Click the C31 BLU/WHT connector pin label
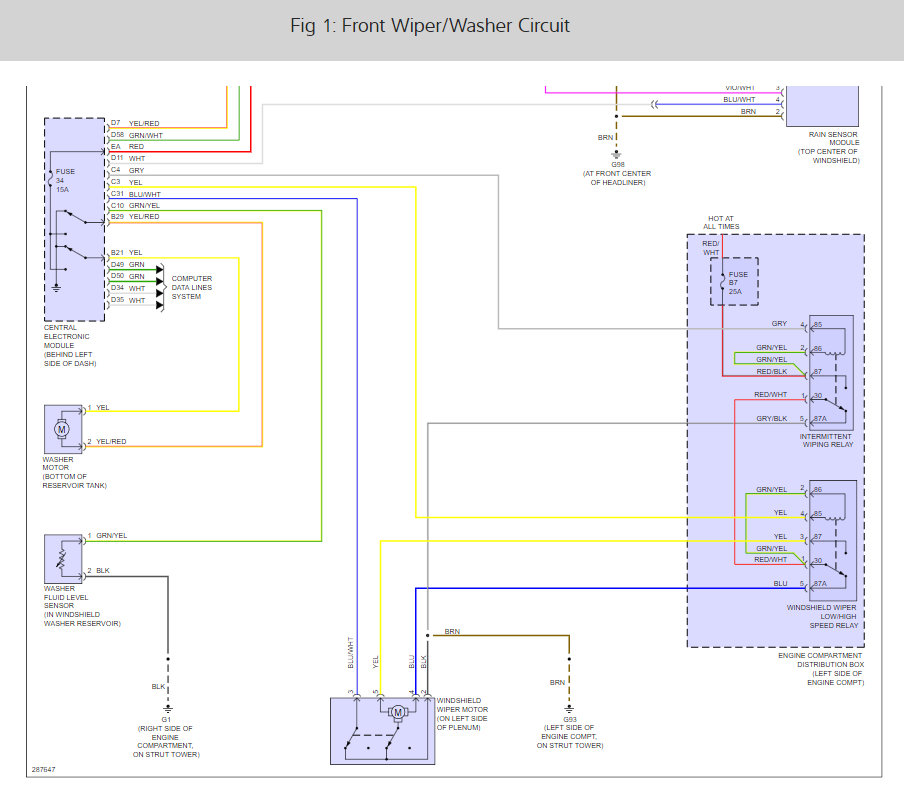The height and width of the screenshot is (807, 904). coord(135,194)
